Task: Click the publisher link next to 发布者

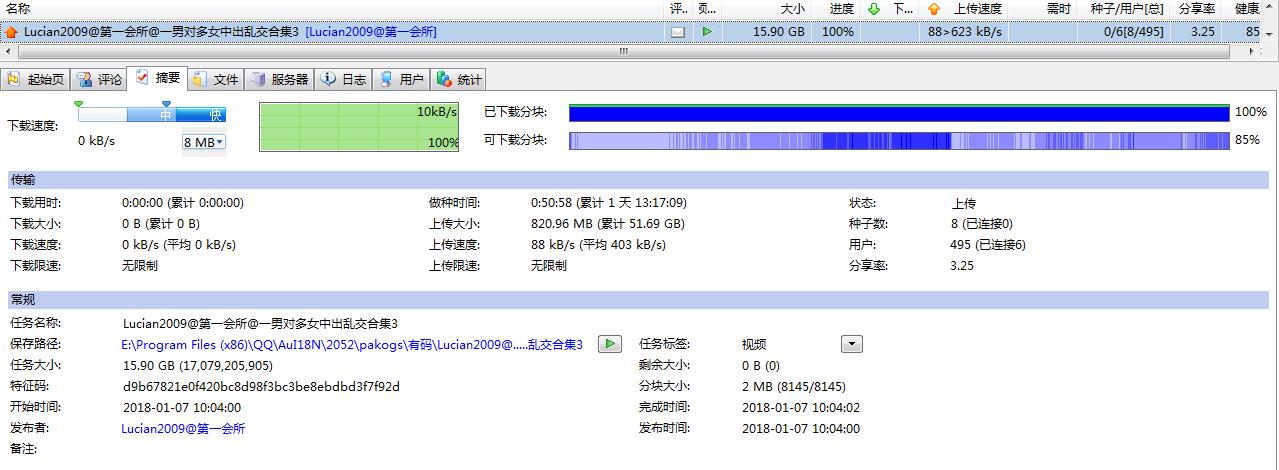Action: pyautogui.click(x=183, y=429)
